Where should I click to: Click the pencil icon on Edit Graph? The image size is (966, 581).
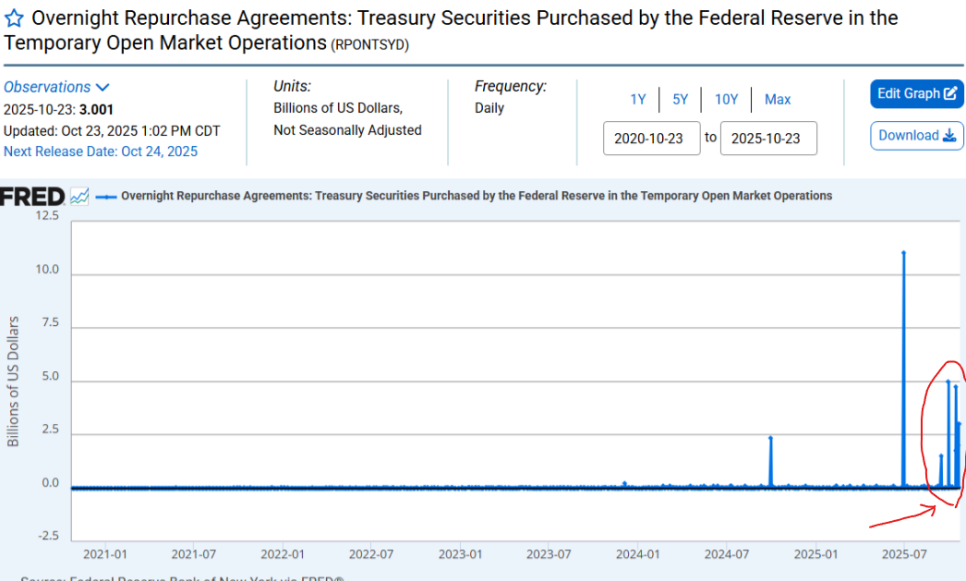click(950, 94)
